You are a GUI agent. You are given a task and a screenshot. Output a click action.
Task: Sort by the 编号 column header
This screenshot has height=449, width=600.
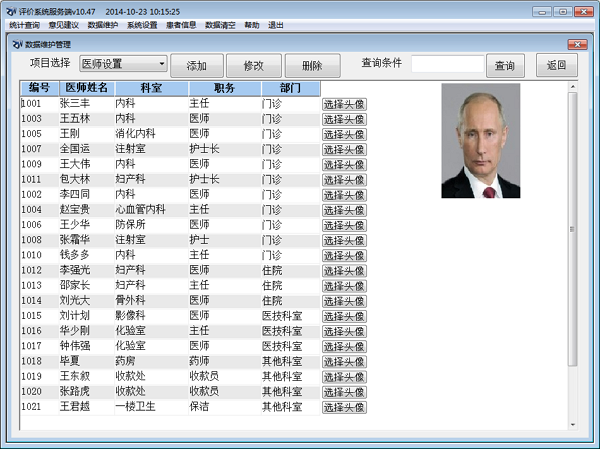point(39,88)
